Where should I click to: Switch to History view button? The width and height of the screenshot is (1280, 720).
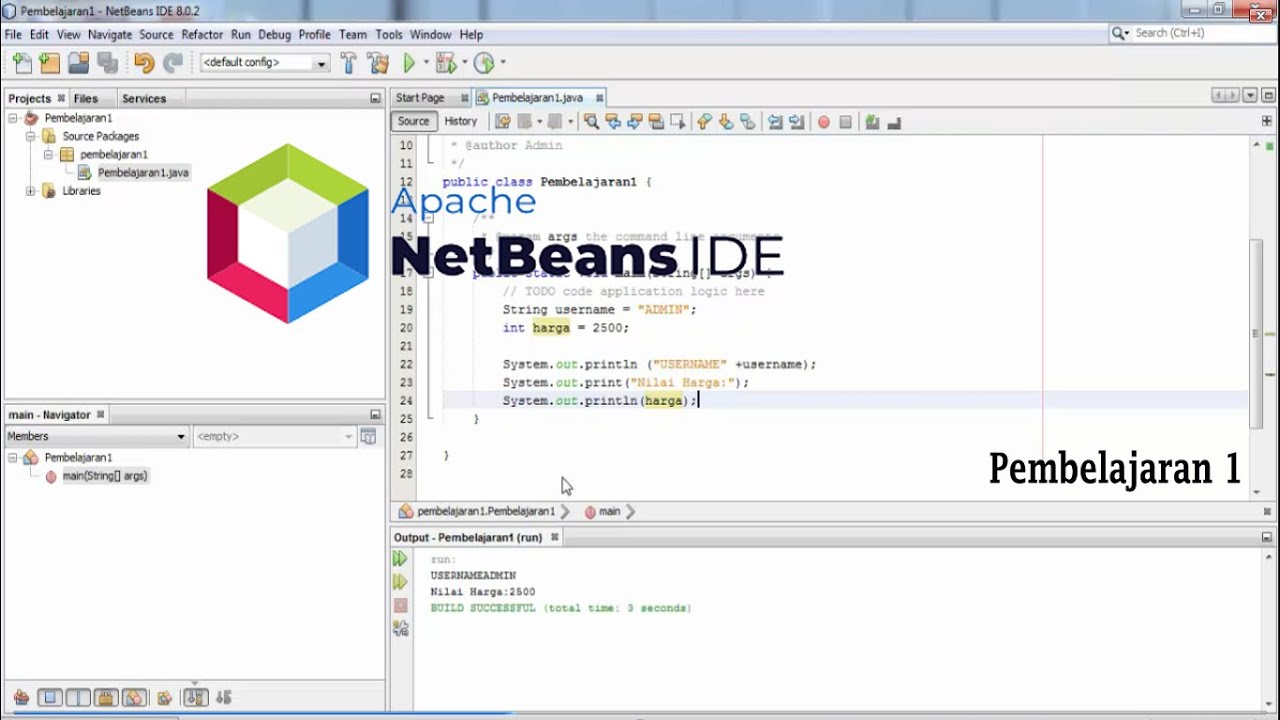coord(460,121)
